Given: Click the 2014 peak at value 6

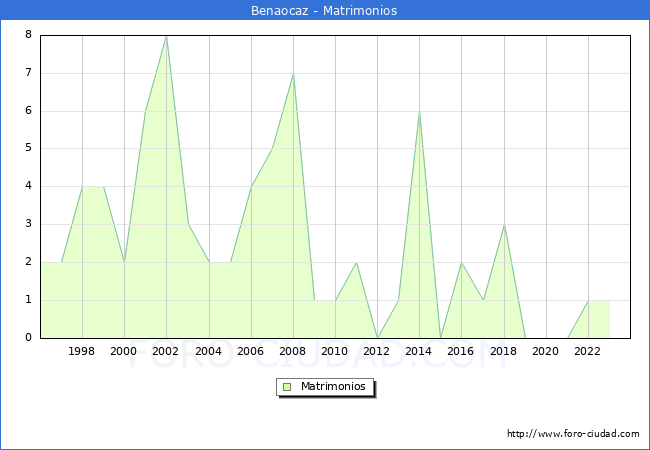Looking at the screenshot, I should (419, 111).
